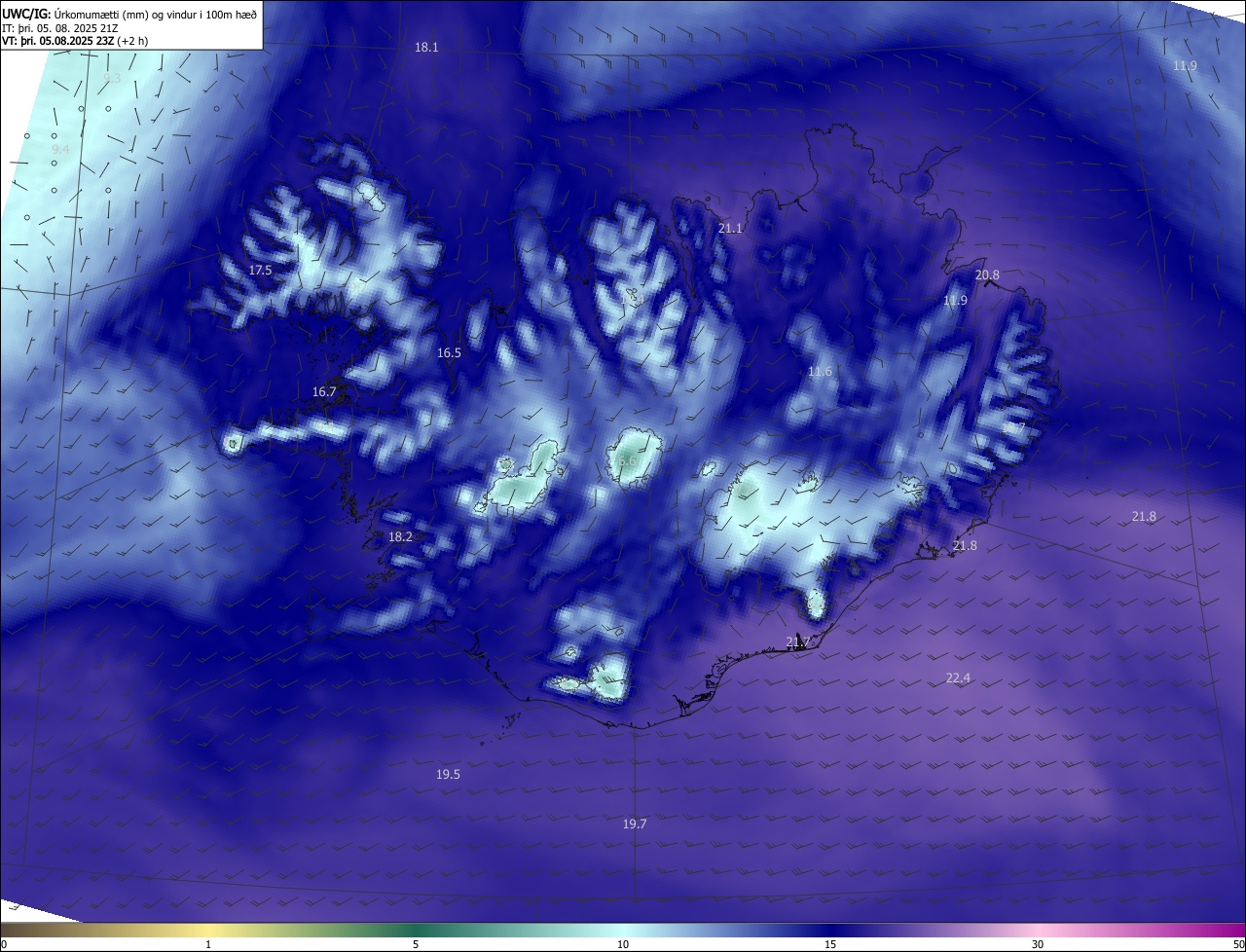Click the 16.7 value near Snæfellsnes
Image resolution: width=1246 pixels, height=952 pixels.
pyautogui.click(x=324, y=392)
